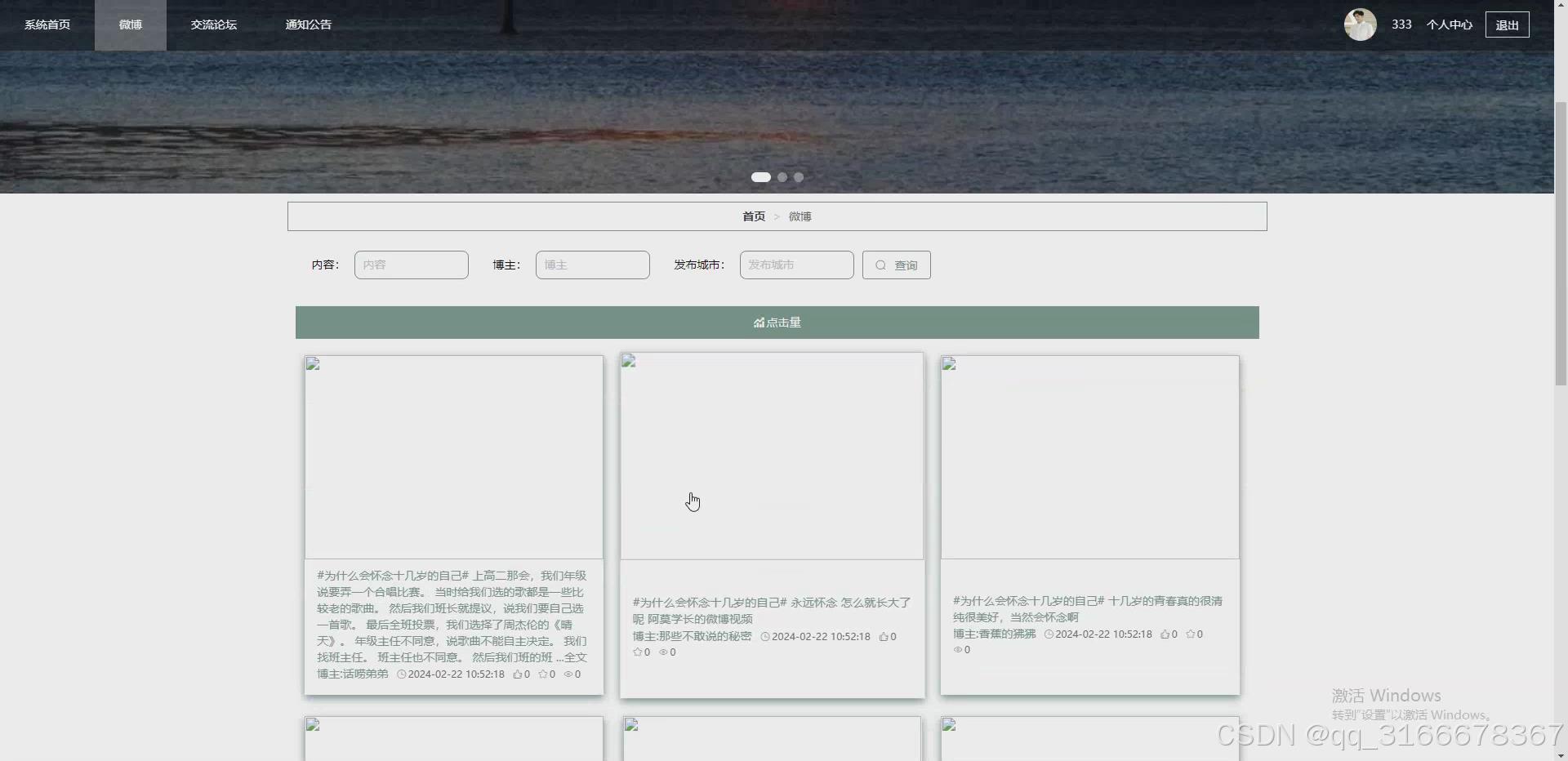Screen dimensions: 1568x761
Task: Click the star favorite icon on 话唠弟弟's post
Action: (543, 674)
